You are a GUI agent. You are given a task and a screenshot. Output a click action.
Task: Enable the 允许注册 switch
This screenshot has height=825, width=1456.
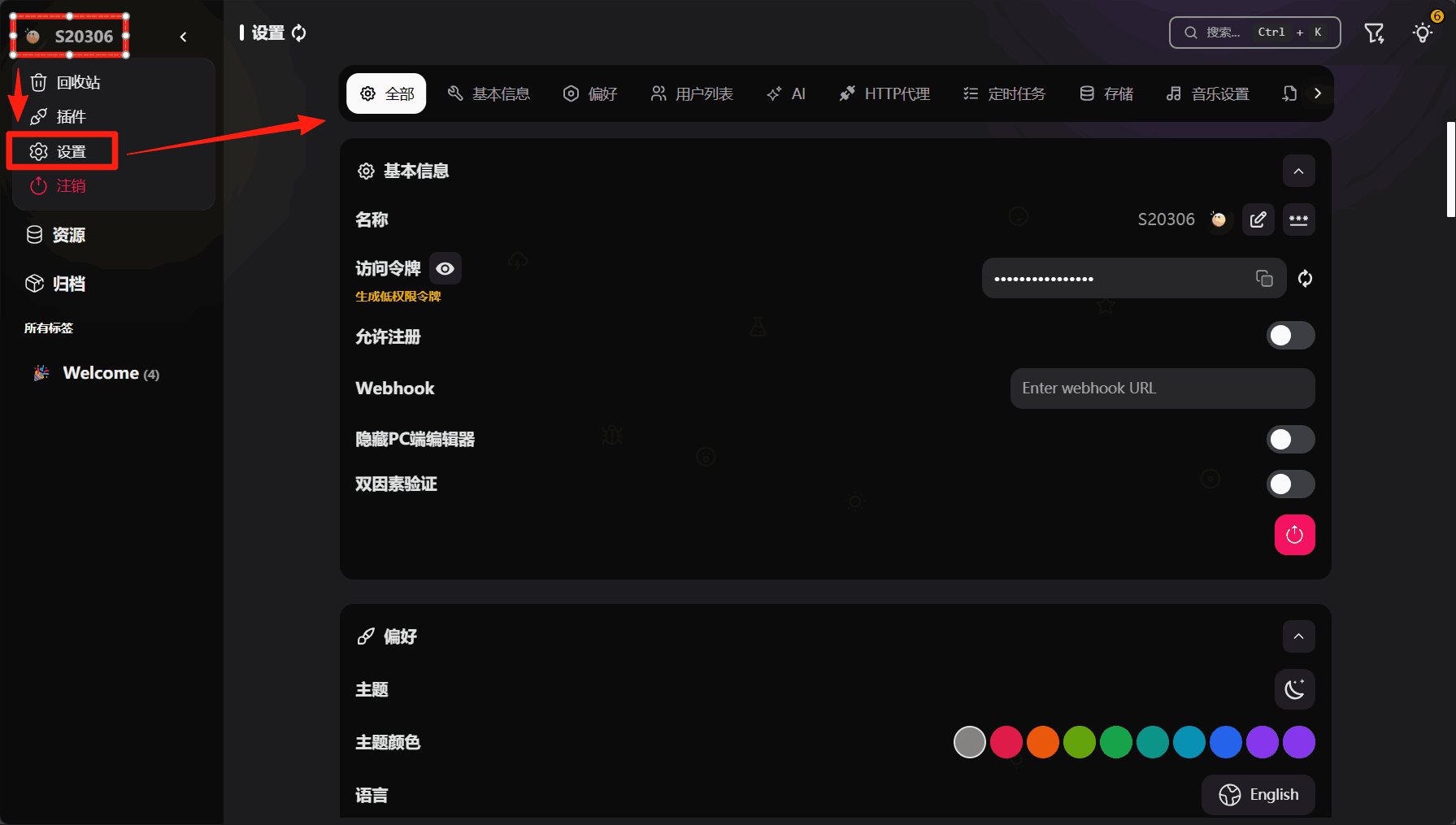pyautogui.click(x=1290, y=336)
